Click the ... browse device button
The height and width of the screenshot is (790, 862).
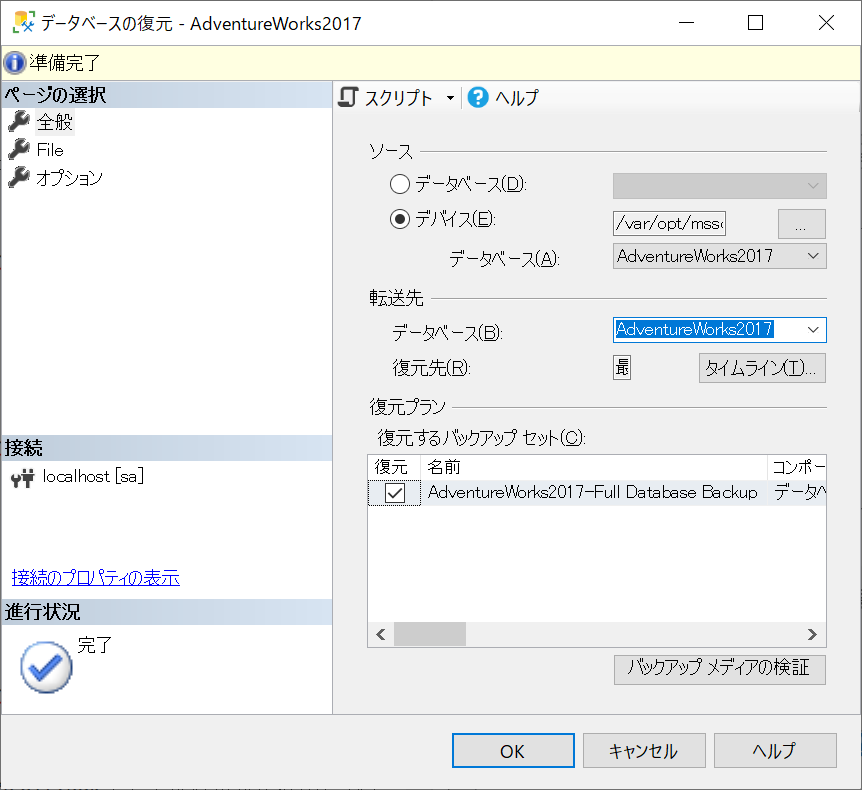coord(802,224)
